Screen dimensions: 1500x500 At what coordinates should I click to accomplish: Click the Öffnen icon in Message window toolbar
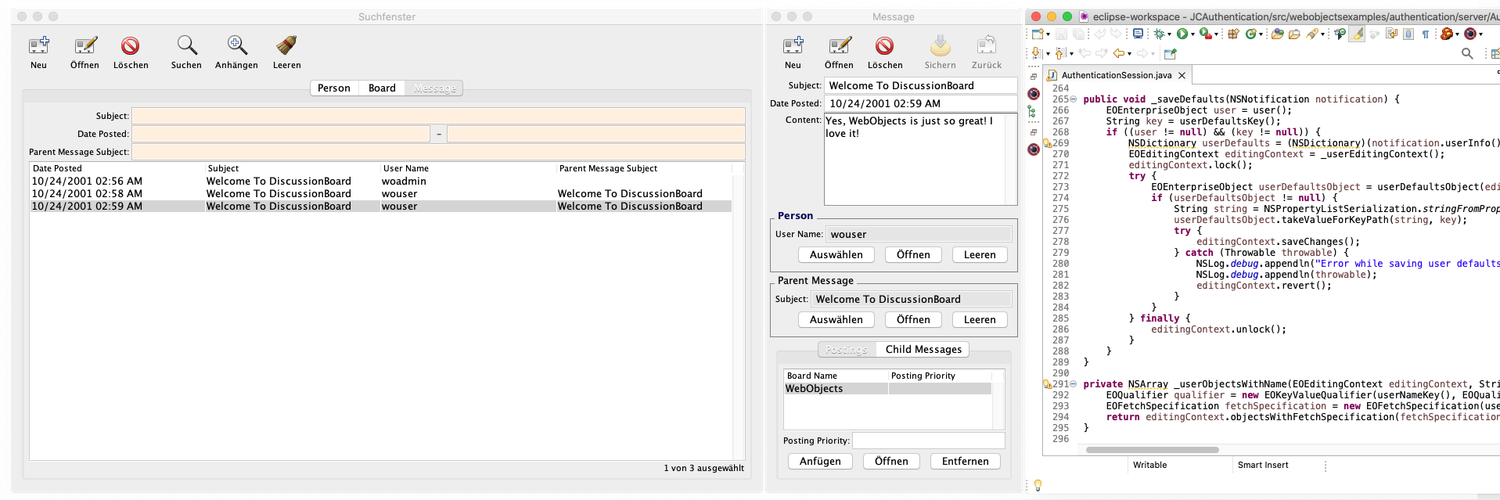tap(838, 46)
